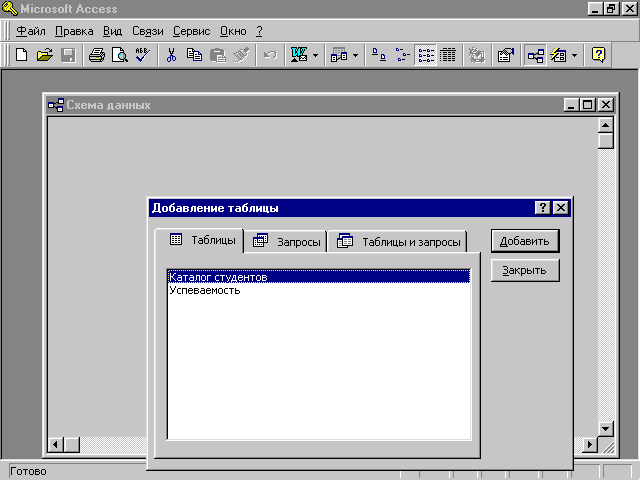Viewport: 640px width, 480px height.
Task: Switch to the Таблицы и запросы tab
Action: 397,242
